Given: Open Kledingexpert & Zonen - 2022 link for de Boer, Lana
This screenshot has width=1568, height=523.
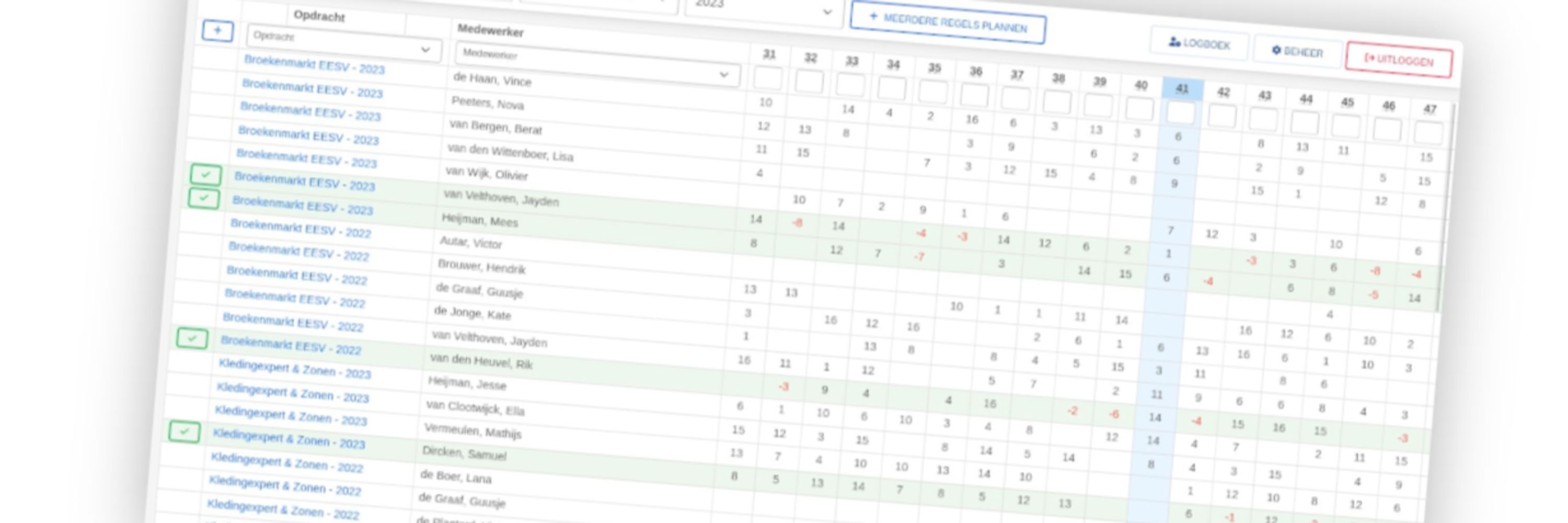Looking at the screenshot, I should (x=287, y=463).
